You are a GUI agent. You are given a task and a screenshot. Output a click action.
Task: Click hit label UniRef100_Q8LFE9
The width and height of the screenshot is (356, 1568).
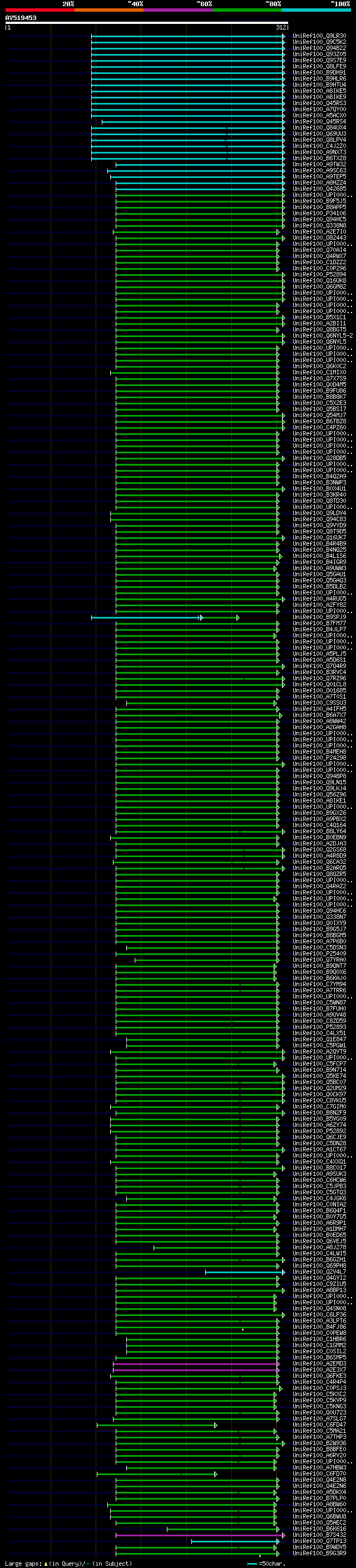click(x=319, y=66)
